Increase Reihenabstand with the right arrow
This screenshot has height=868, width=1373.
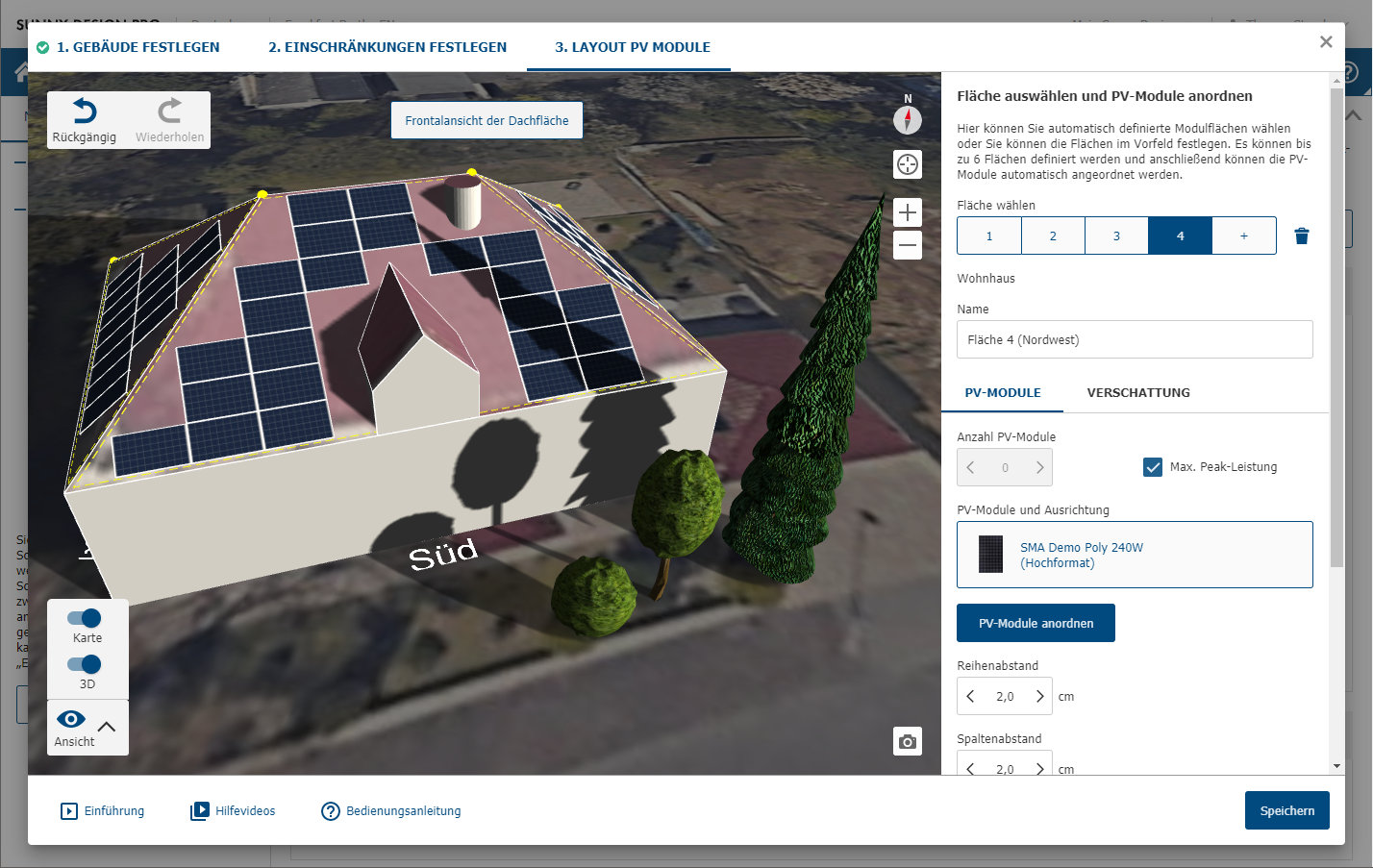(x=1040, y=696)
